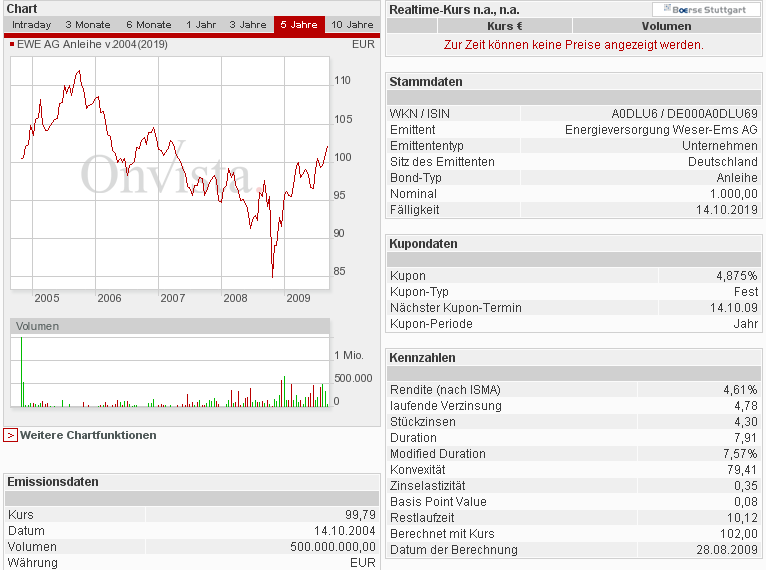Click the Emissionsdaten Datum 14.10.2004
This screenshot has height=570, width=766.
344,531
